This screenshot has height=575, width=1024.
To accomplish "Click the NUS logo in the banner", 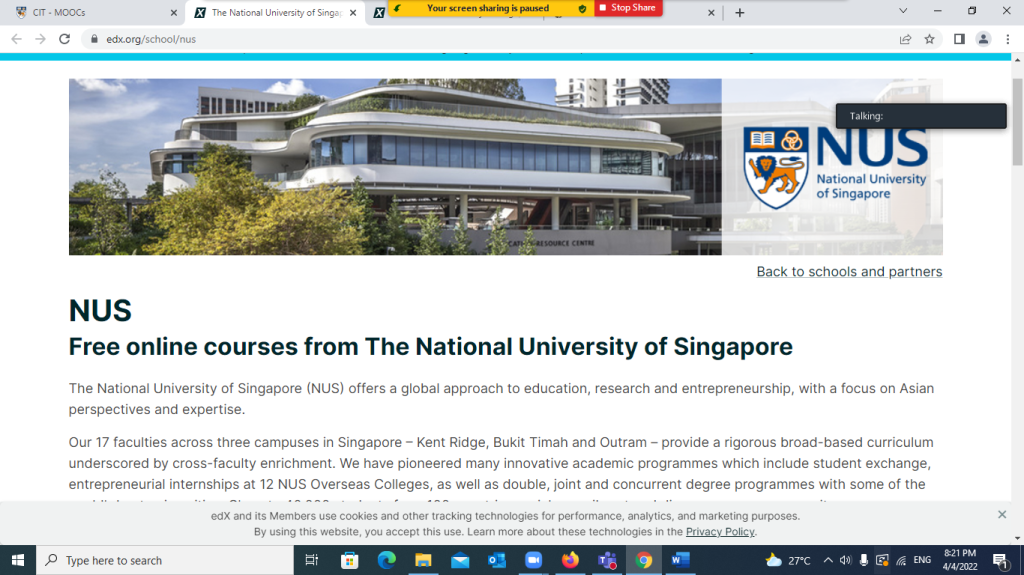I will point(835,167).
